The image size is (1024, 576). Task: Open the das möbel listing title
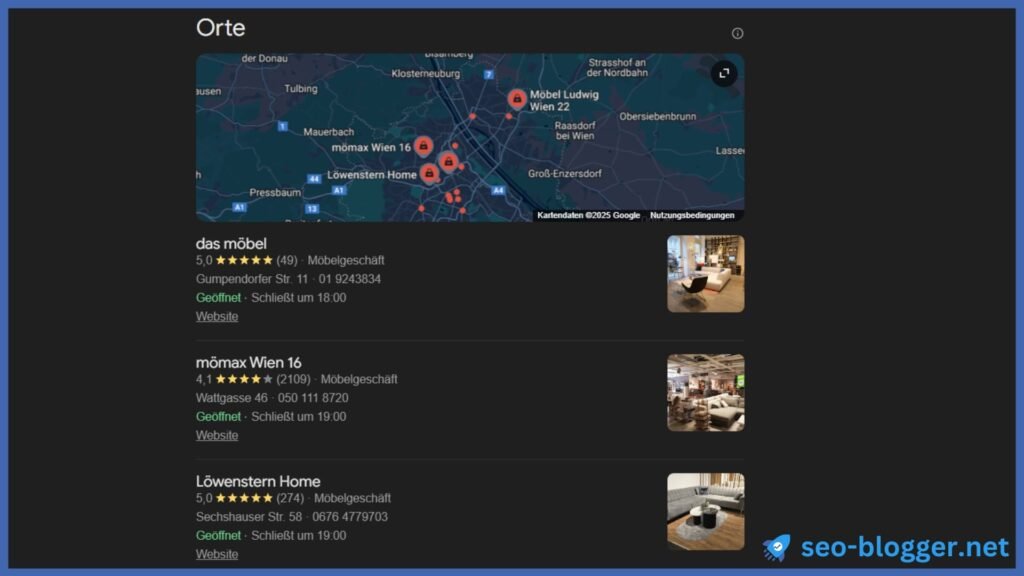click(x=231, y=244)
